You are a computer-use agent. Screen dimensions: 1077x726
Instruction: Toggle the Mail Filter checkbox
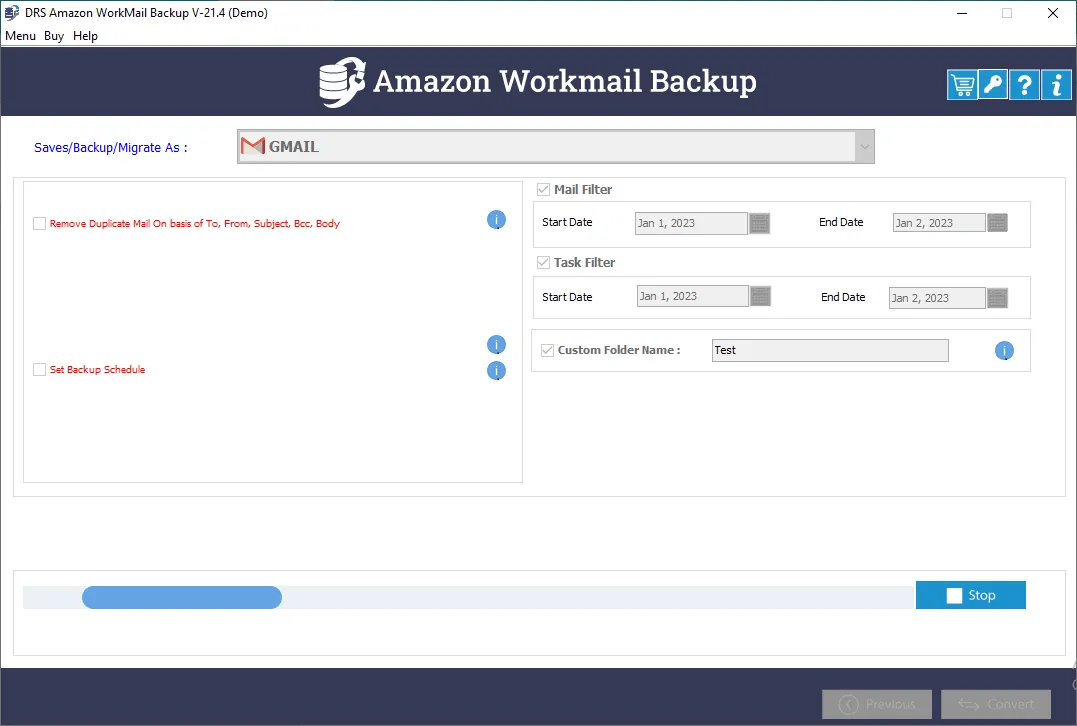pyautogui.click(x=543, y=190)
